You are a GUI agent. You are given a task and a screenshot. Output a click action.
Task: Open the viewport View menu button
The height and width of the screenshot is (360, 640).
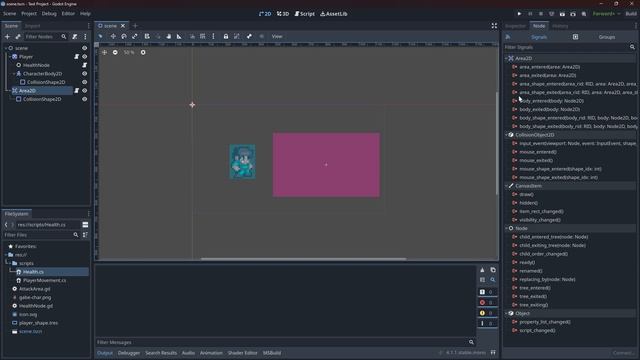277,36
